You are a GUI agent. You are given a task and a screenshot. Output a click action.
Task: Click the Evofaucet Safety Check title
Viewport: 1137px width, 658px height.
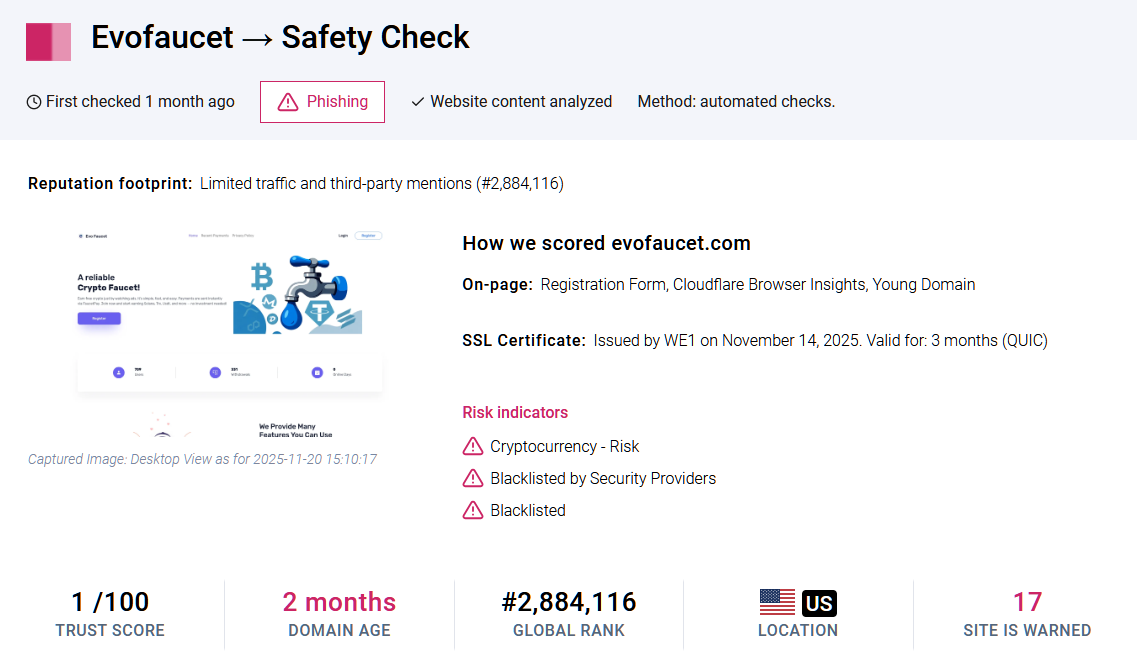coord(280,38)
